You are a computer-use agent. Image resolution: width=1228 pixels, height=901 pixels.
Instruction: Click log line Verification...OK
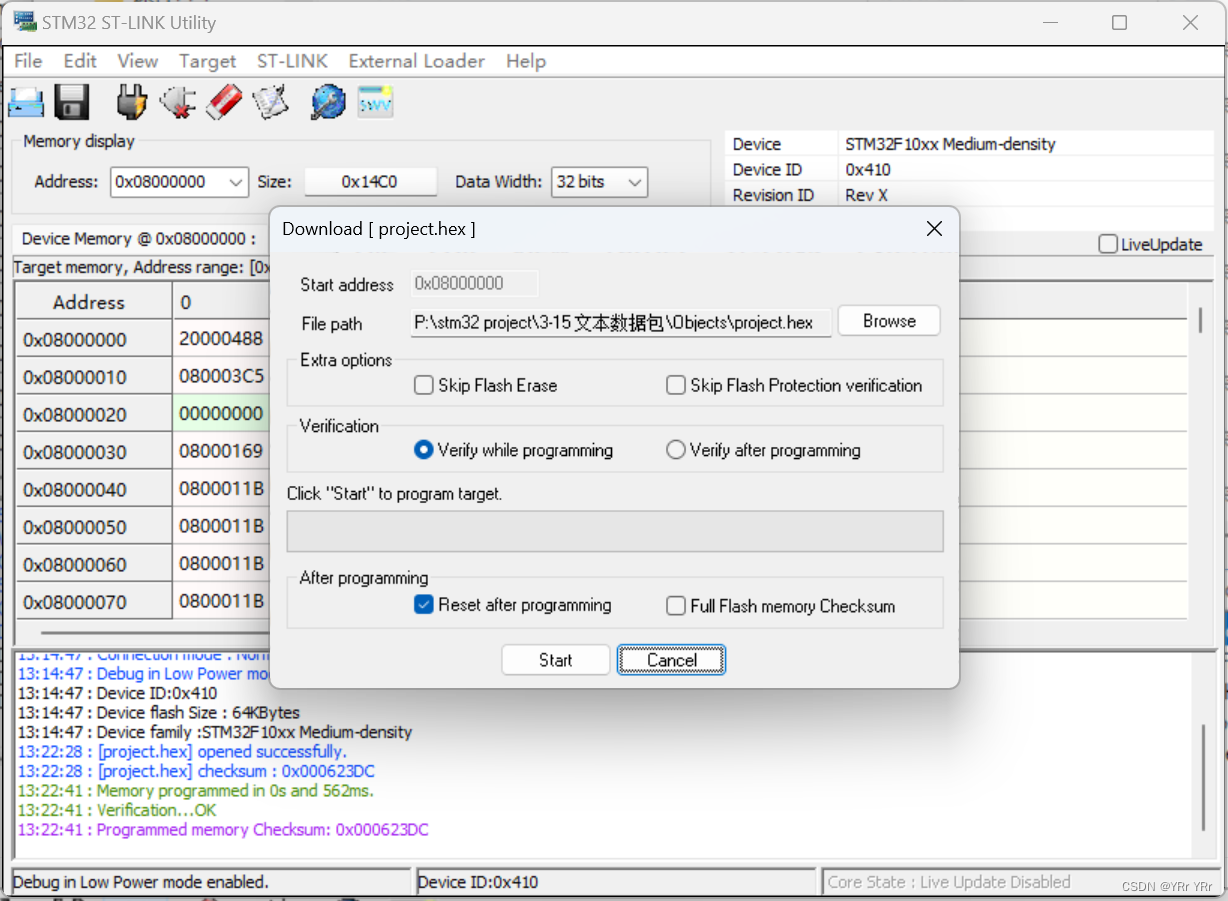[117, 810]
